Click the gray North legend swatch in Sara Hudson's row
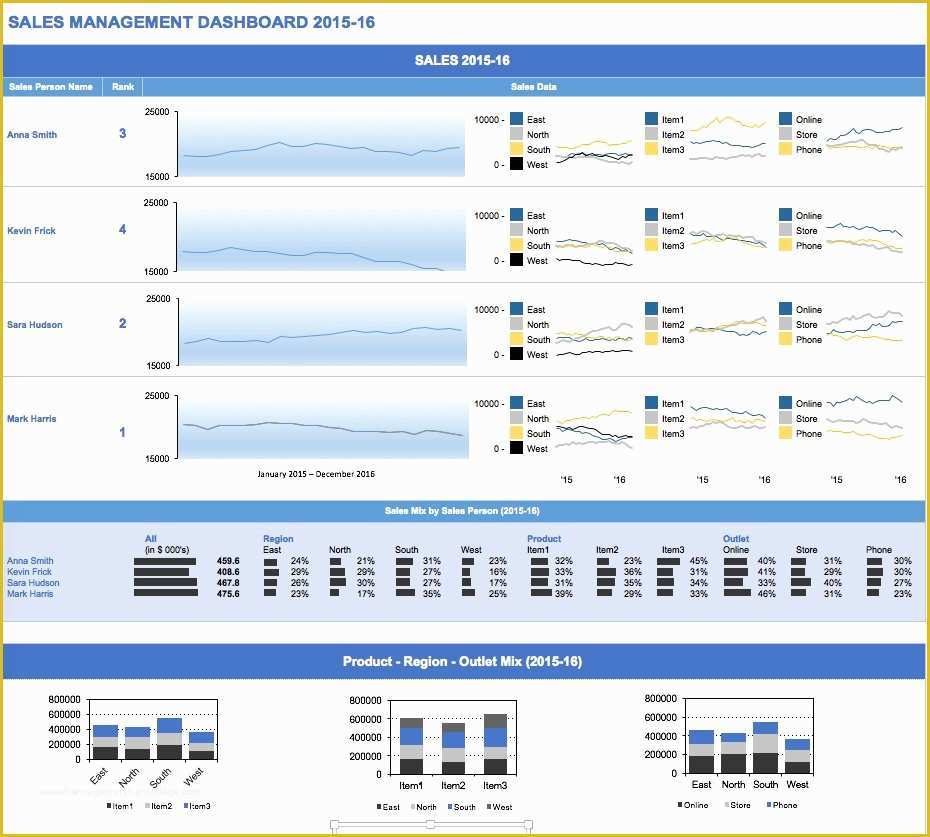Screen dimensions: 930x837 (516, 324)
